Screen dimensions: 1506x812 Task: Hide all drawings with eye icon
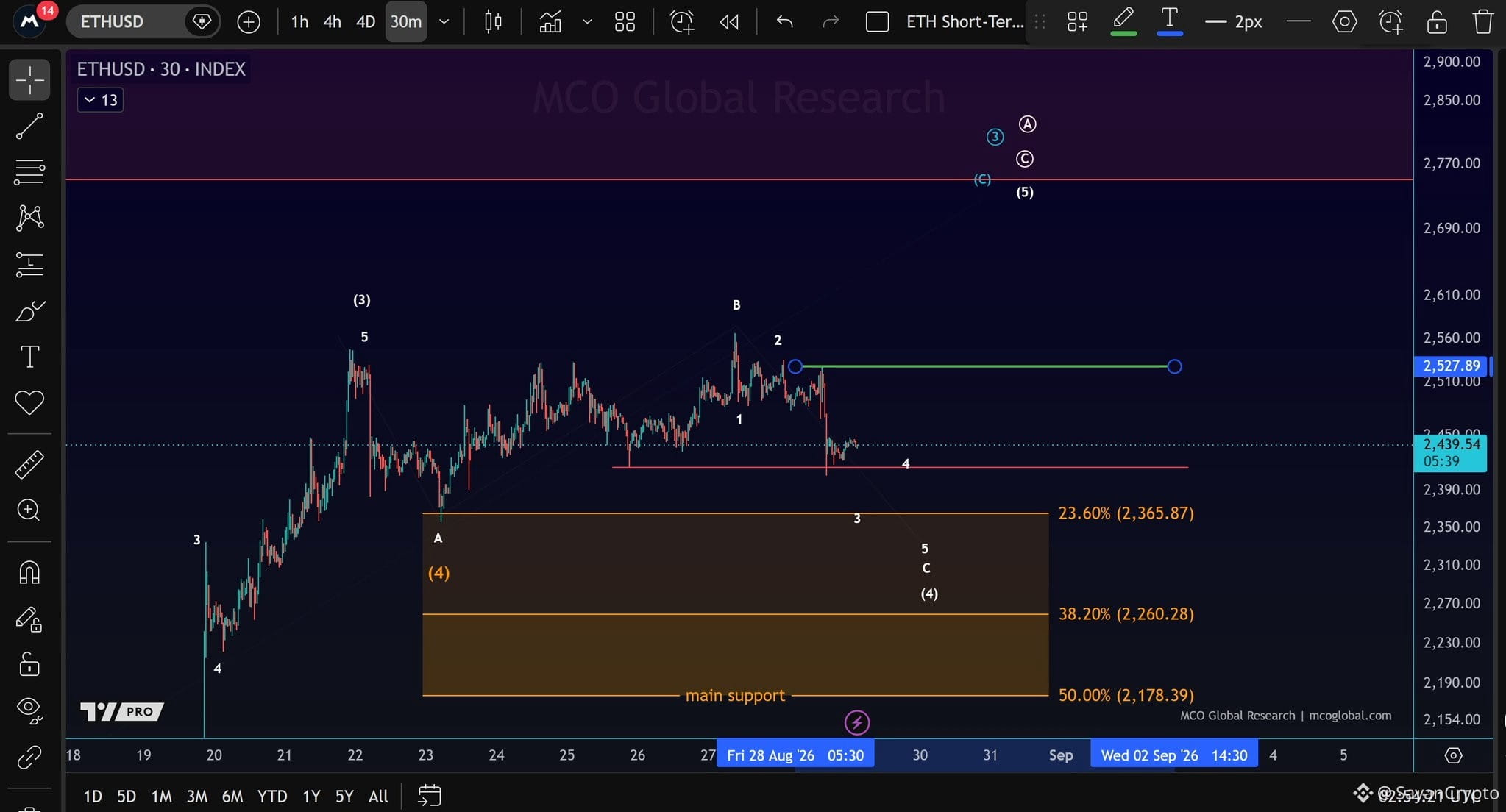tap(29, 710)
